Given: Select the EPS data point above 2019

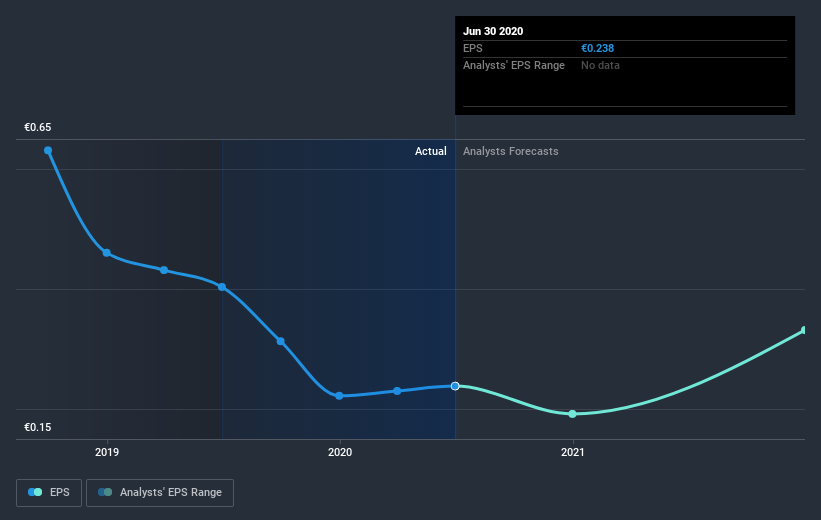Looking at the screenshot, I should click(107, 253).
